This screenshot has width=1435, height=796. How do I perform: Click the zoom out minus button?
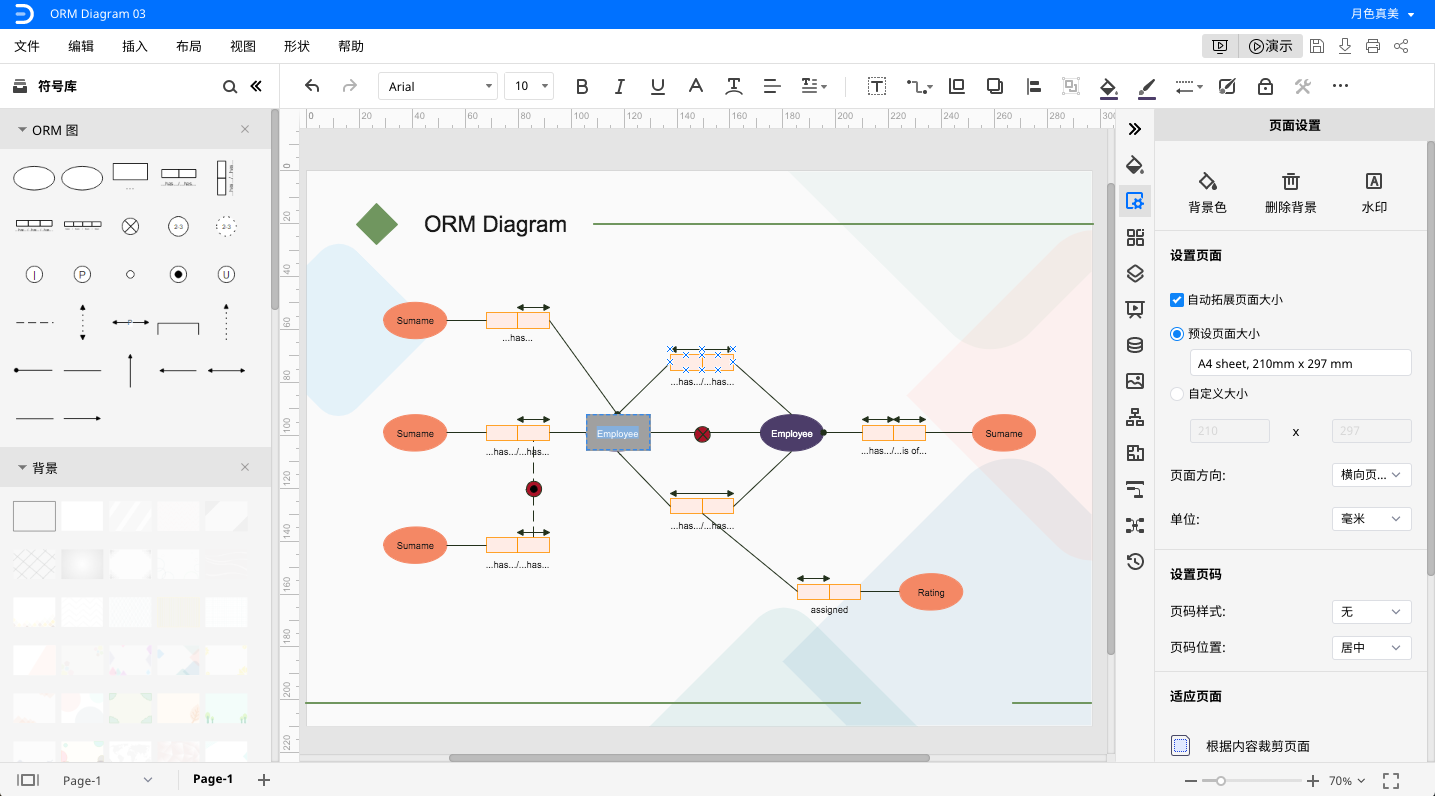pos(1190,781)
